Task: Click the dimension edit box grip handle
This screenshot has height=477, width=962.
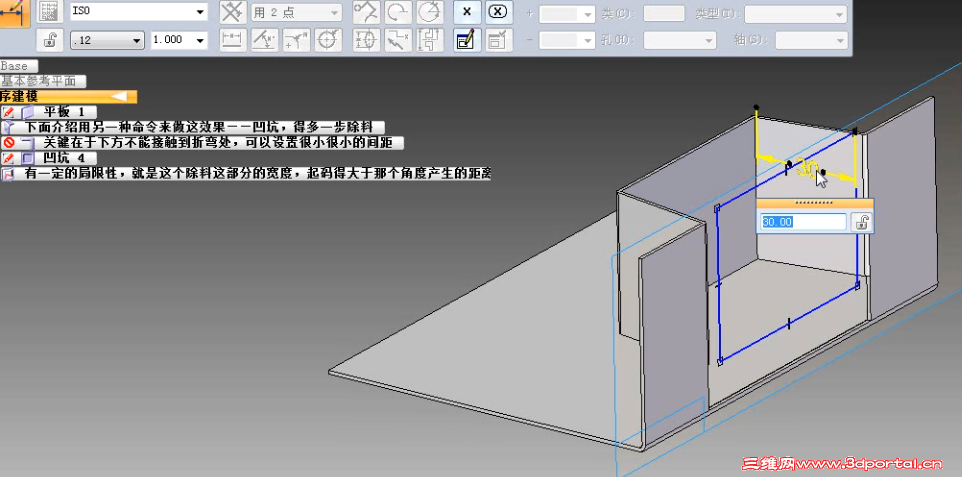Action: [814, 203]
